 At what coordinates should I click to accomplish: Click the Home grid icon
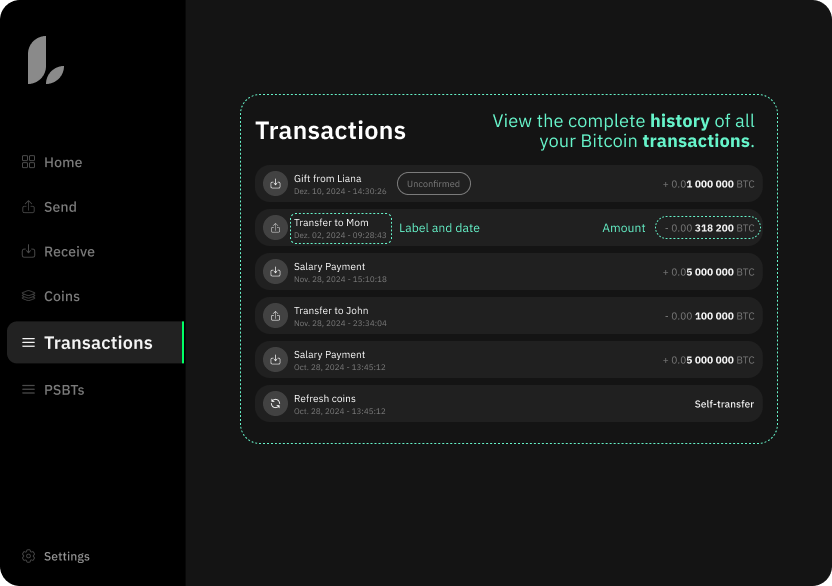(28, 162)
